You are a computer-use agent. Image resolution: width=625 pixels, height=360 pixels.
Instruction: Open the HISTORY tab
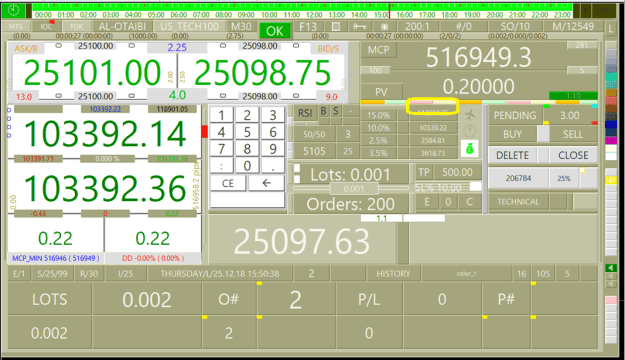pos(393,273)
